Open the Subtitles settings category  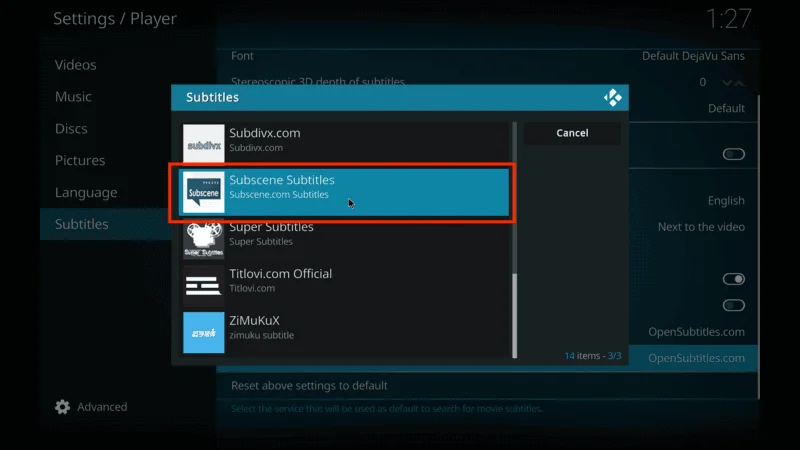tap(106, 224)
